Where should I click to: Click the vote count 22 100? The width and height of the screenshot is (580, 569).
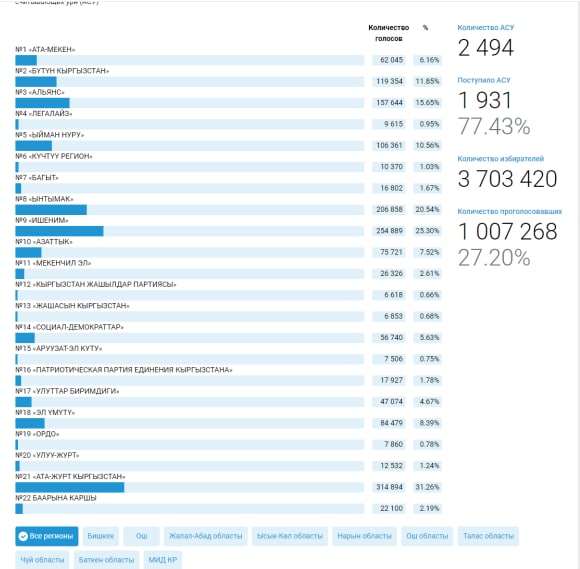pos(389,509)
